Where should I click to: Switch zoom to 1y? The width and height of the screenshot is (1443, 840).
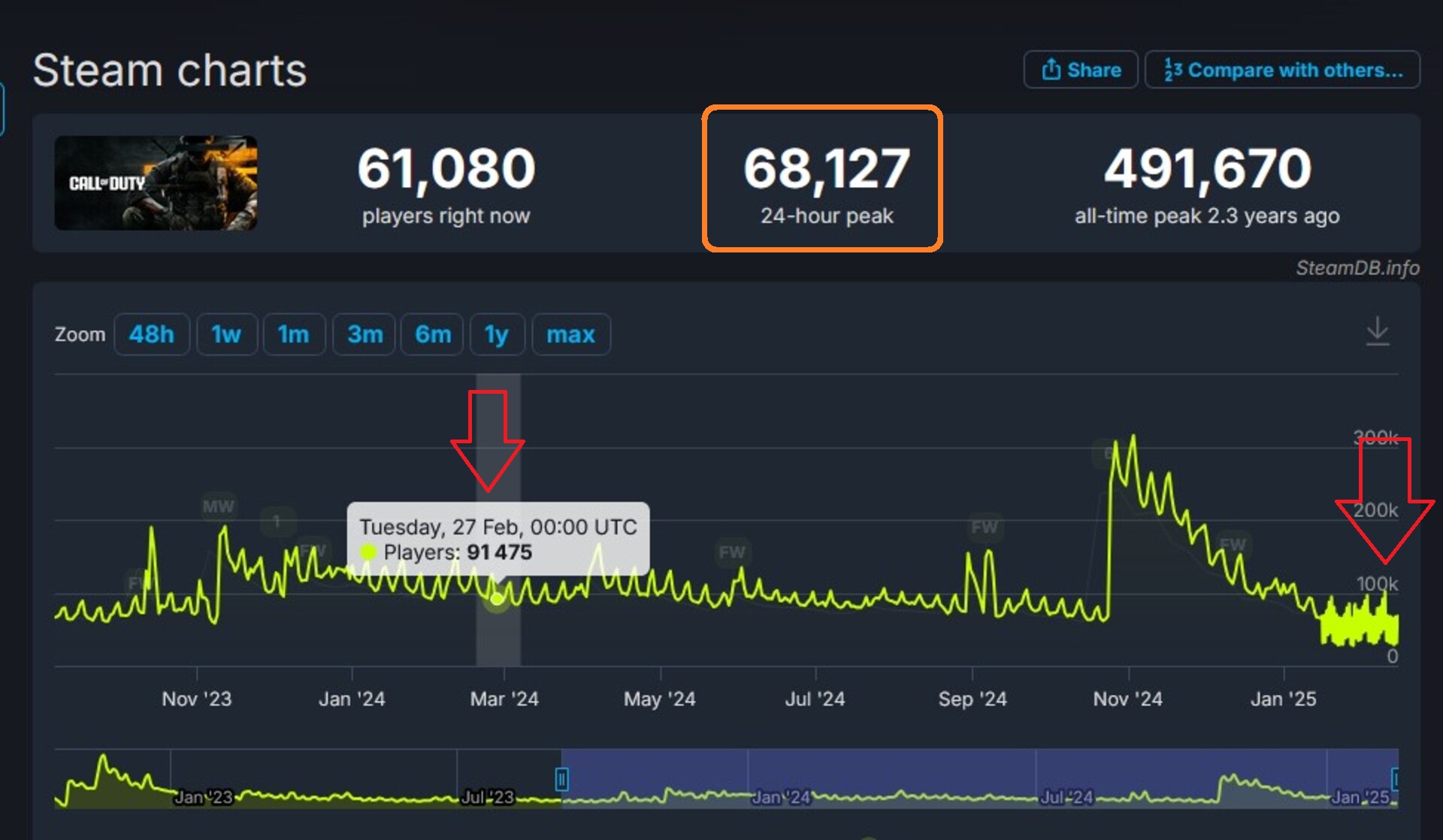(x=496, y=334)
